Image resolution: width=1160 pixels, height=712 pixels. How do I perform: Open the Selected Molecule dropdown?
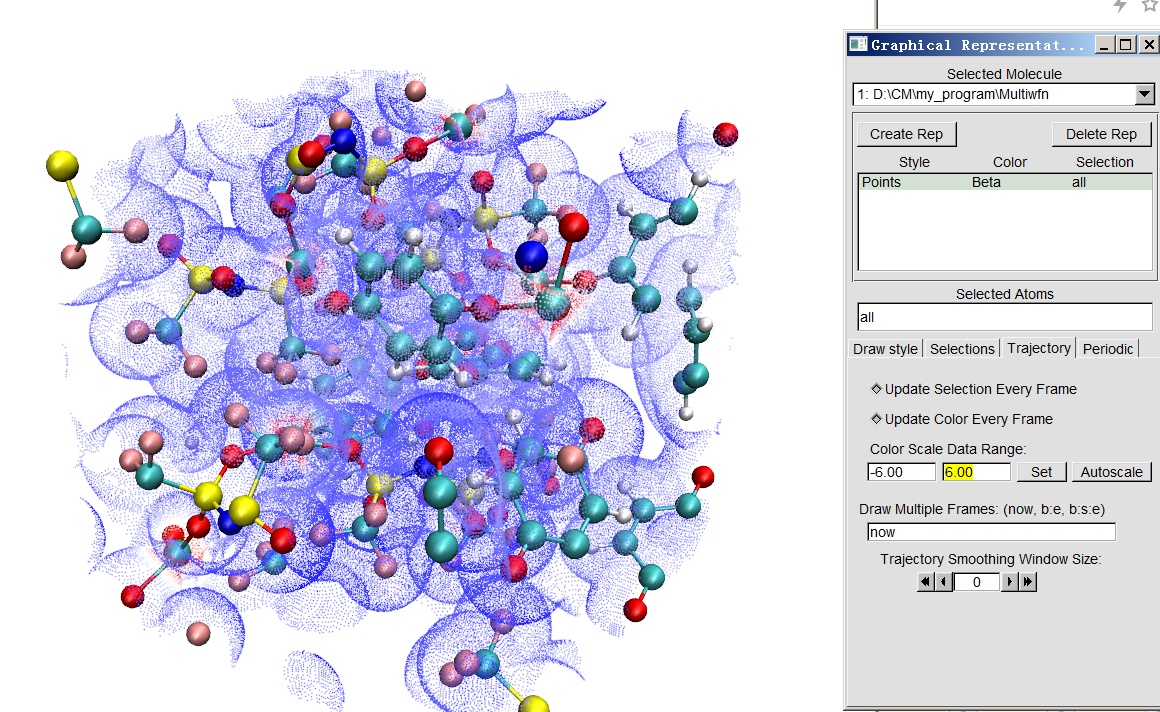pyautogui.click(x=1144, y=94)
